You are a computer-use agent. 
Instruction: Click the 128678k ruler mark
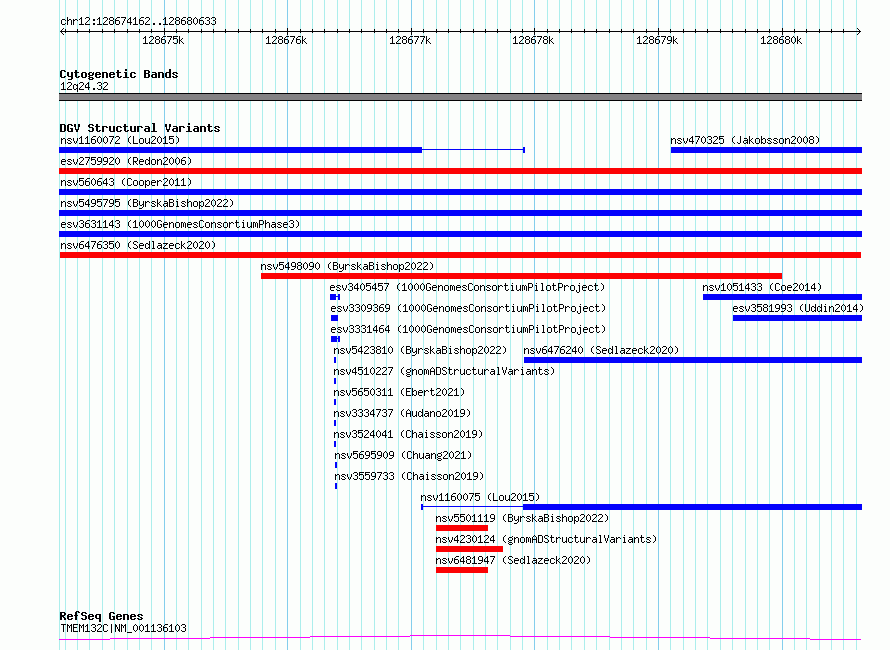tap(533, 40)
